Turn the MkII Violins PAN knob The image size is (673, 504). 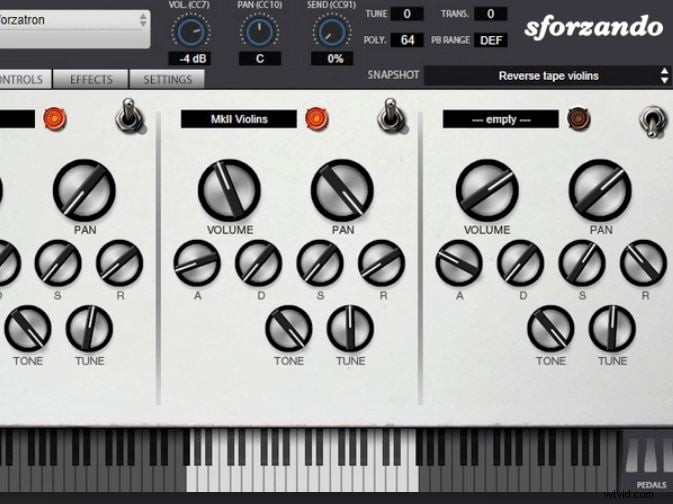point(342,190)
